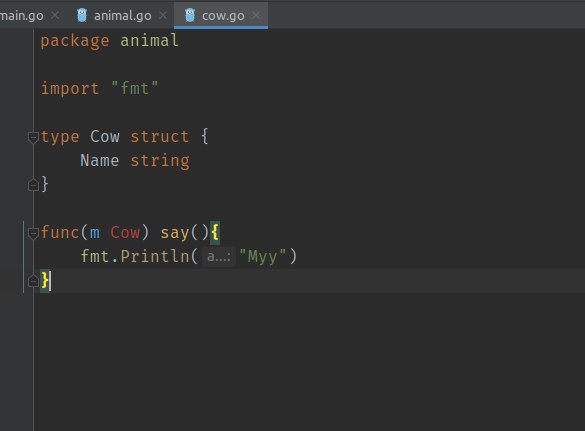Image resolution: width=585 pixels, height=431 pixels.
Task: Switch to the main.go tab
Action: pos(22,16)
